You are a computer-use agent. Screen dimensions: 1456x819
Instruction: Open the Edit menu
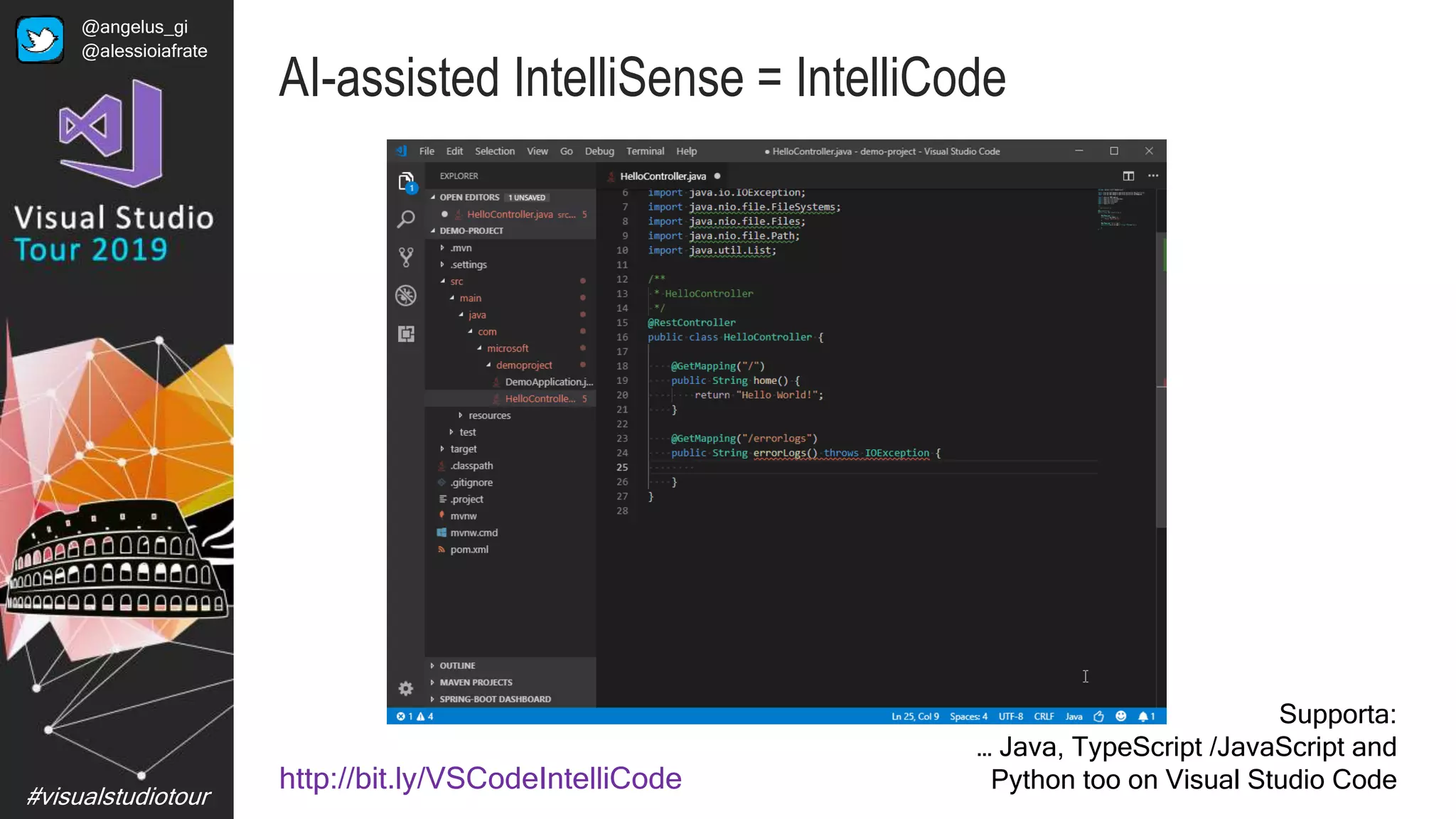pyautogui.click(x=454, y=151)
